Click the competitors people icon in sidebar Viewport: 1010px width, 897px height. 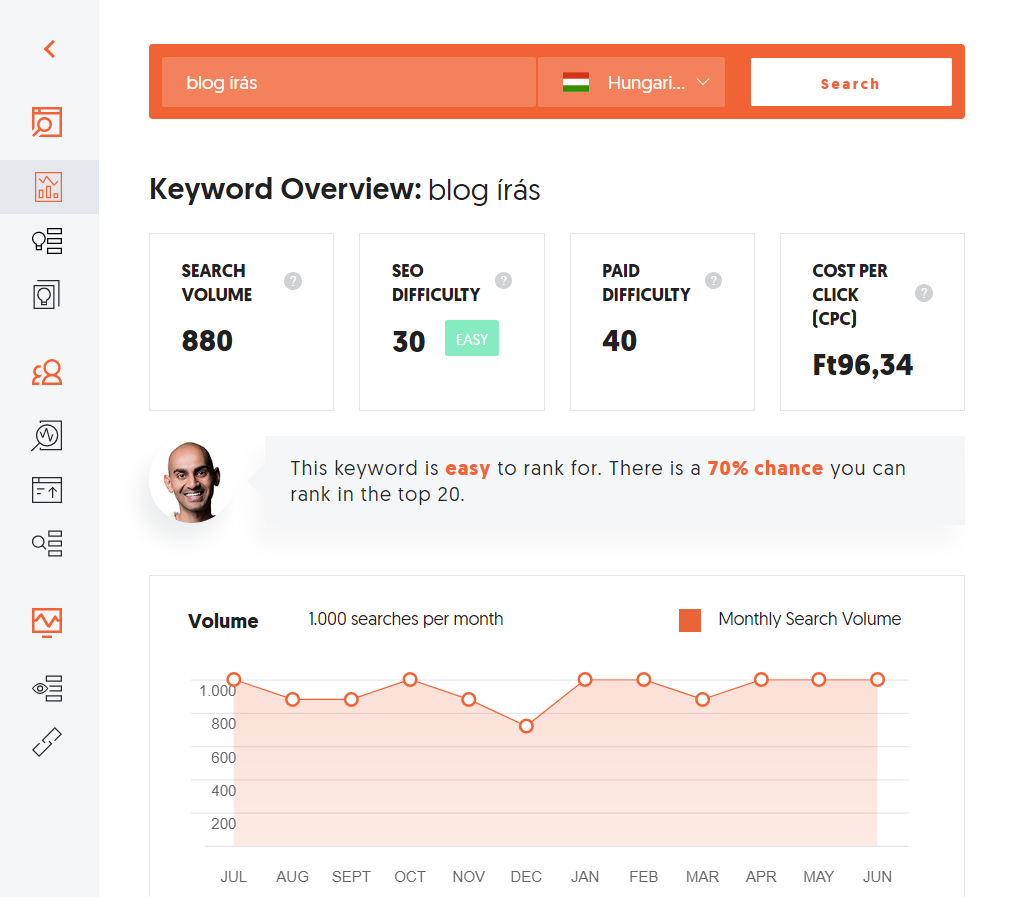pos(47,374)
